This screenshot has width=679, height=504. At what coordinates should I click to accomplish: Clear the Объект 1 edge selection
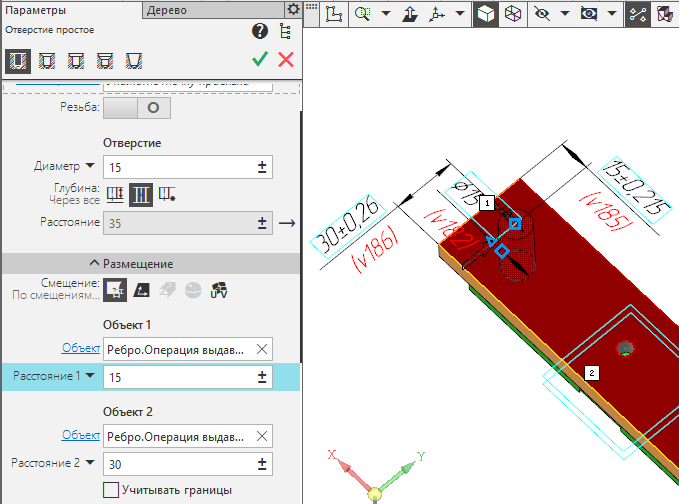[x=262, y=349]
